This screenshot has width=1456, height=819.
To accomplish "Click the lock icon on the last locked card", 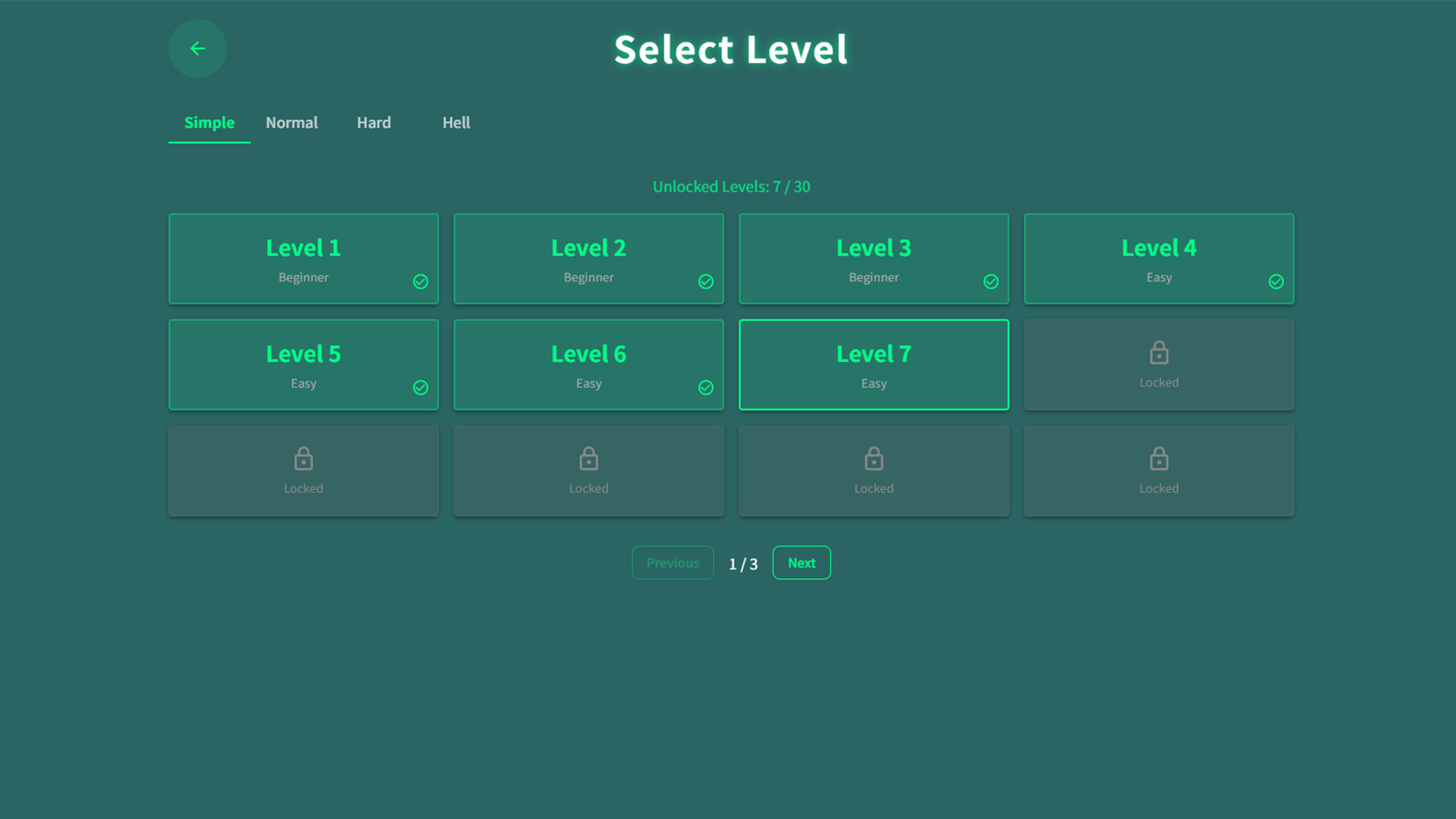I will click(1159, 459).
